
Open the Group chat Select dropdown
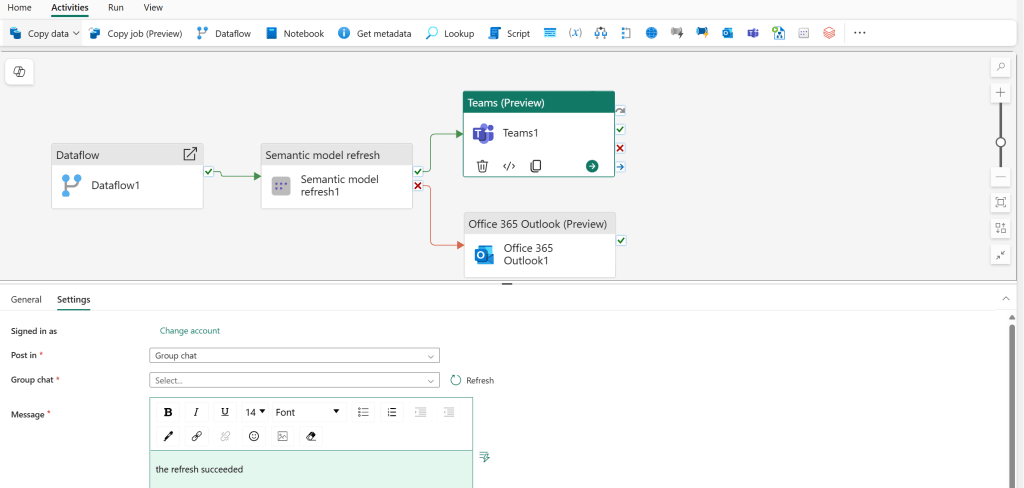coord(295,380)
